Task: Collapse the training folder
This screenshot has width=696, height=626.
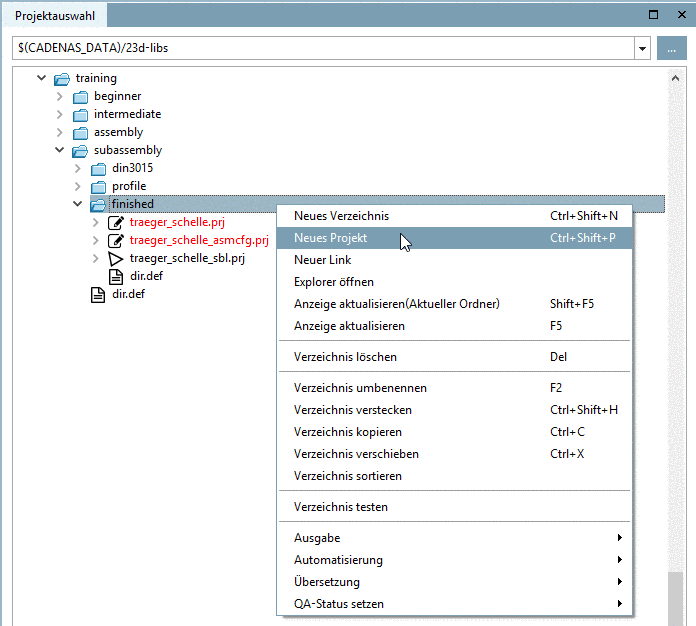Action: click(x=41, y=78)
